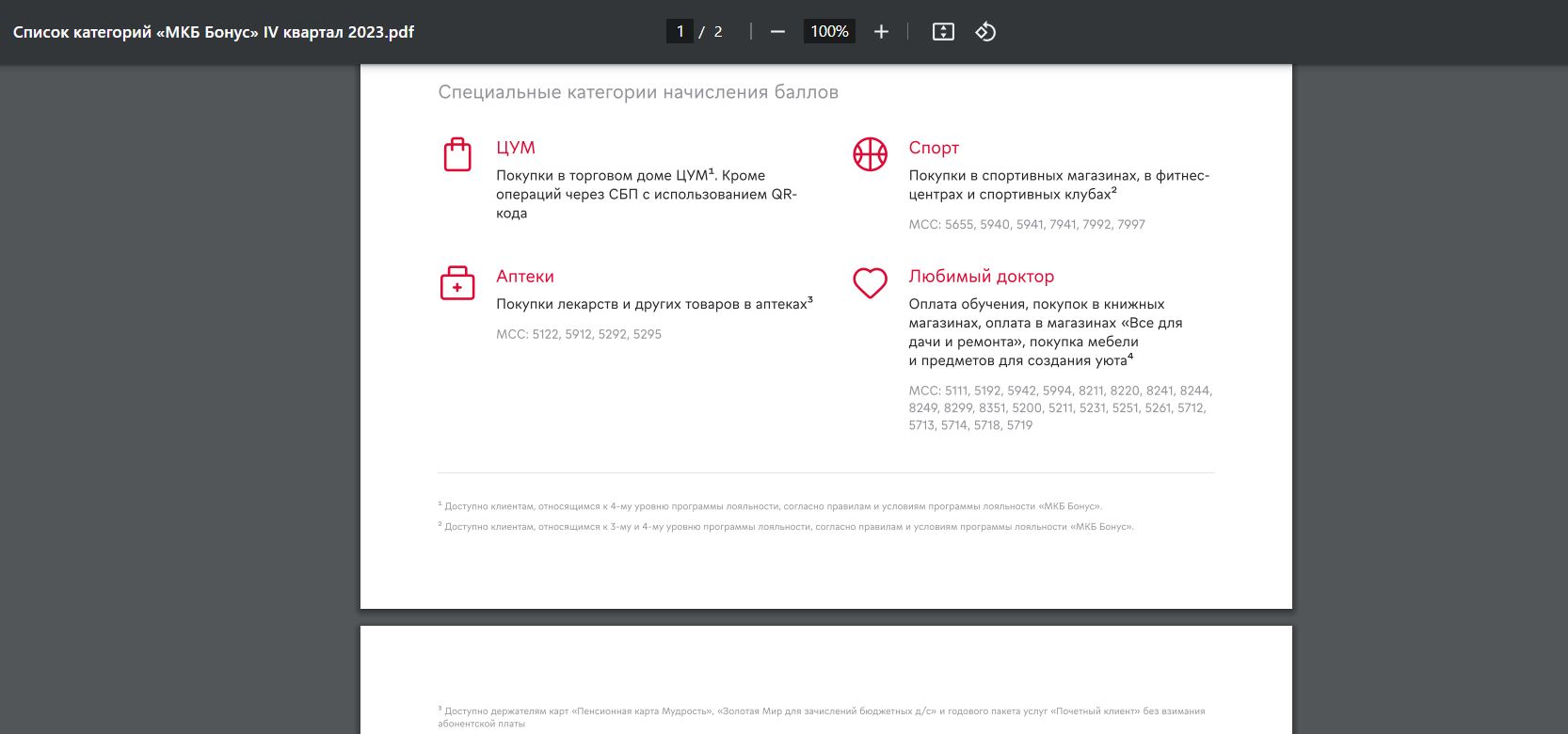Click the PDF file title in toolbar
1568x734 pixels.
pyautogui.click(x=214, y=32)
